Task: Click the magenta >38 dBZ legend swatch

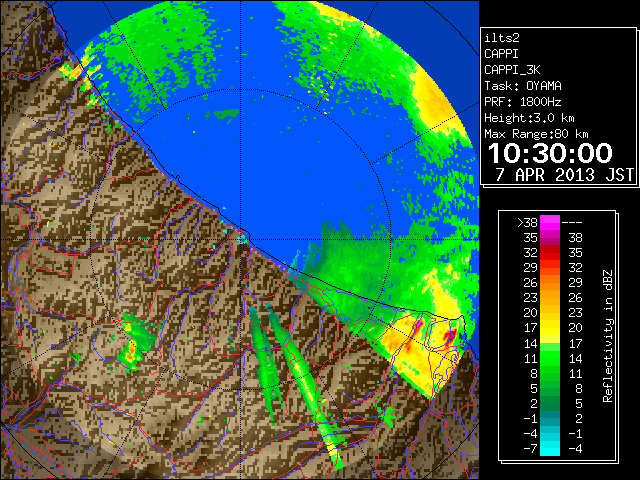Action: click(550, 222)
